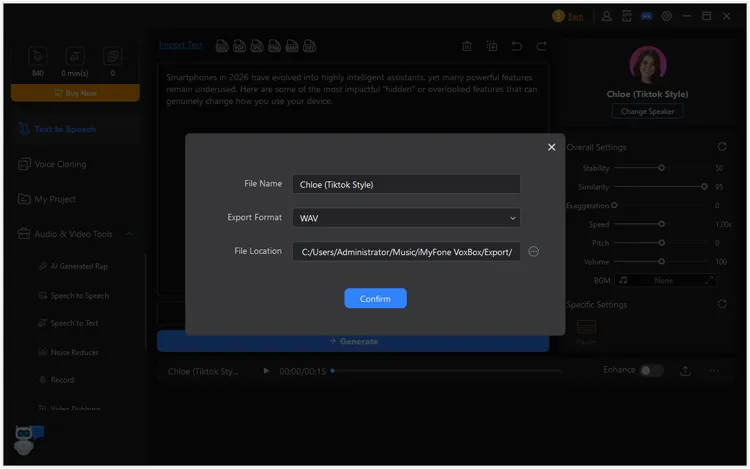Click the export upload icon

(685, 371)
